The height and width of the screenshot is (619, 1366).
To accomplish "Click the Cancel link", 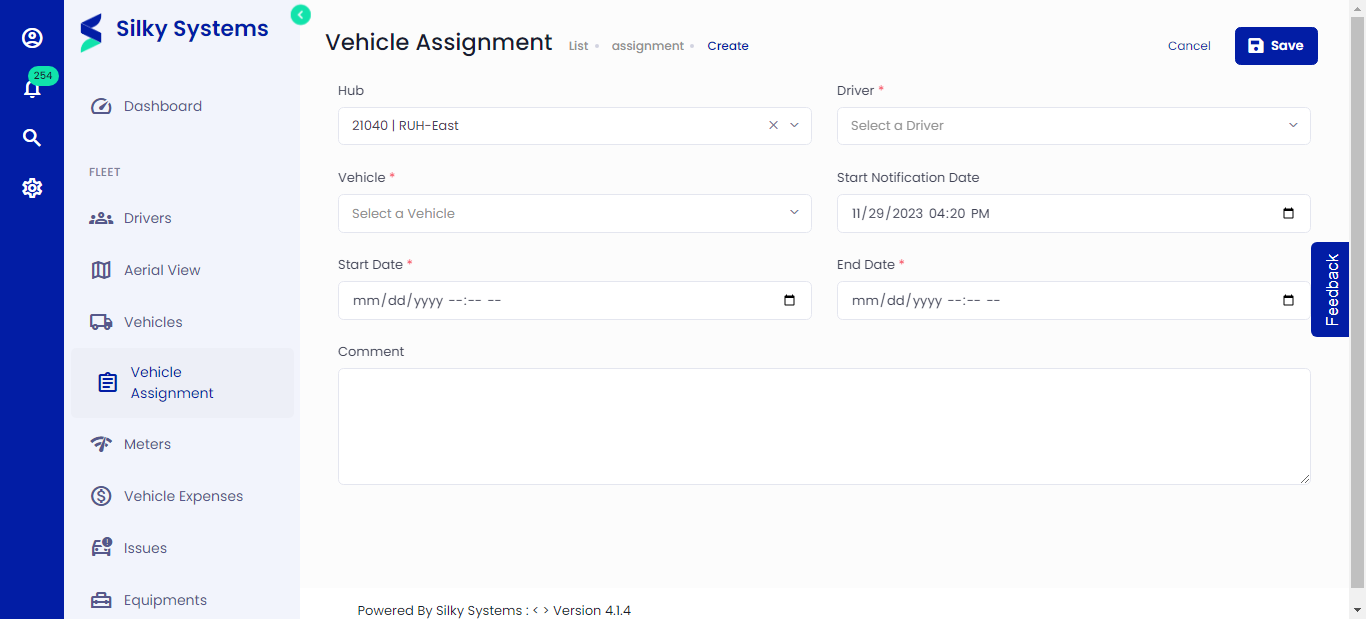I will click(1189, 46).
